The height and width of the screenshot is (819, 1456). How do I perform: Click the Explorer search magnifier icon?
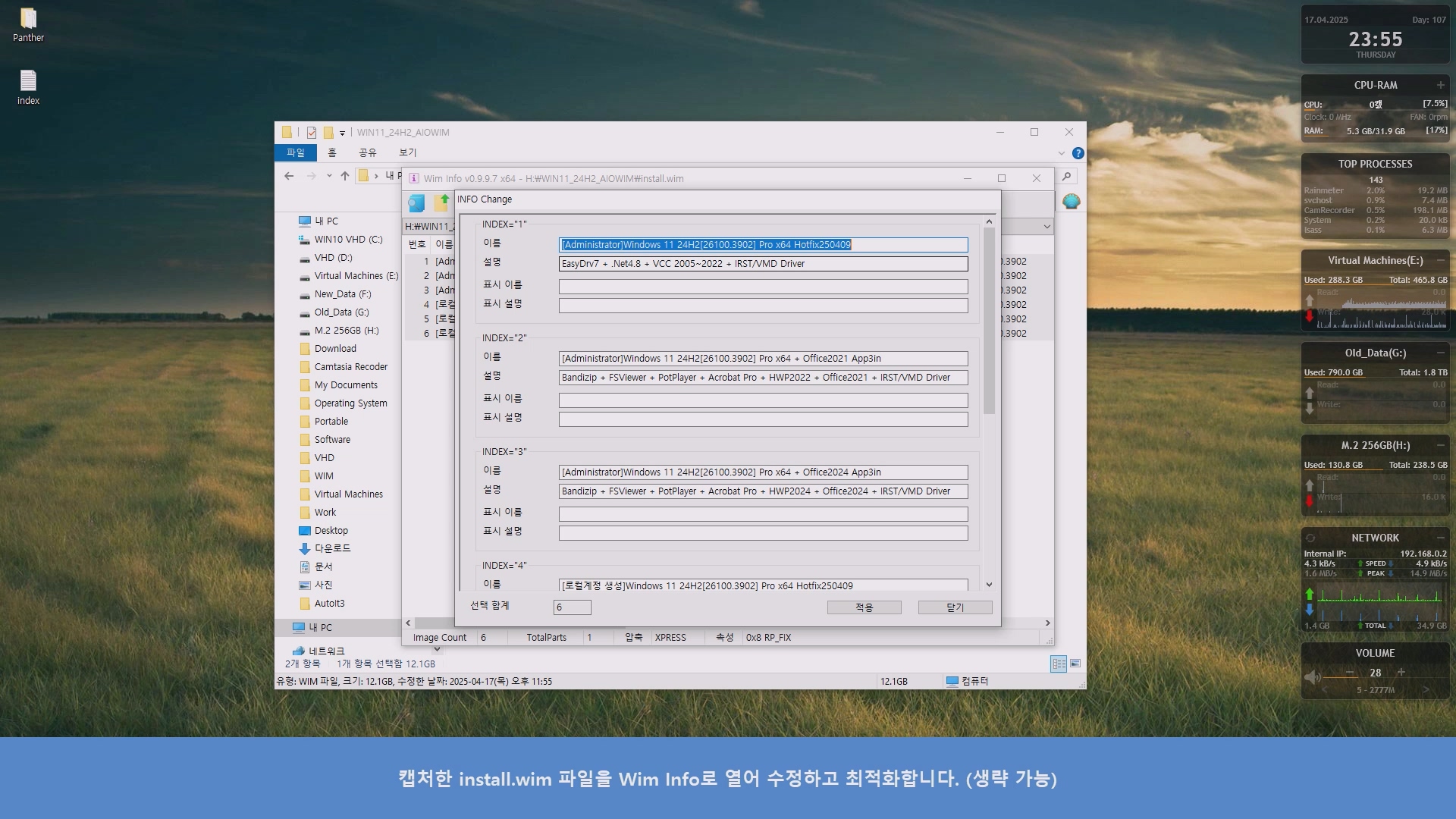pyautogui.click(x=1066, y=177)
